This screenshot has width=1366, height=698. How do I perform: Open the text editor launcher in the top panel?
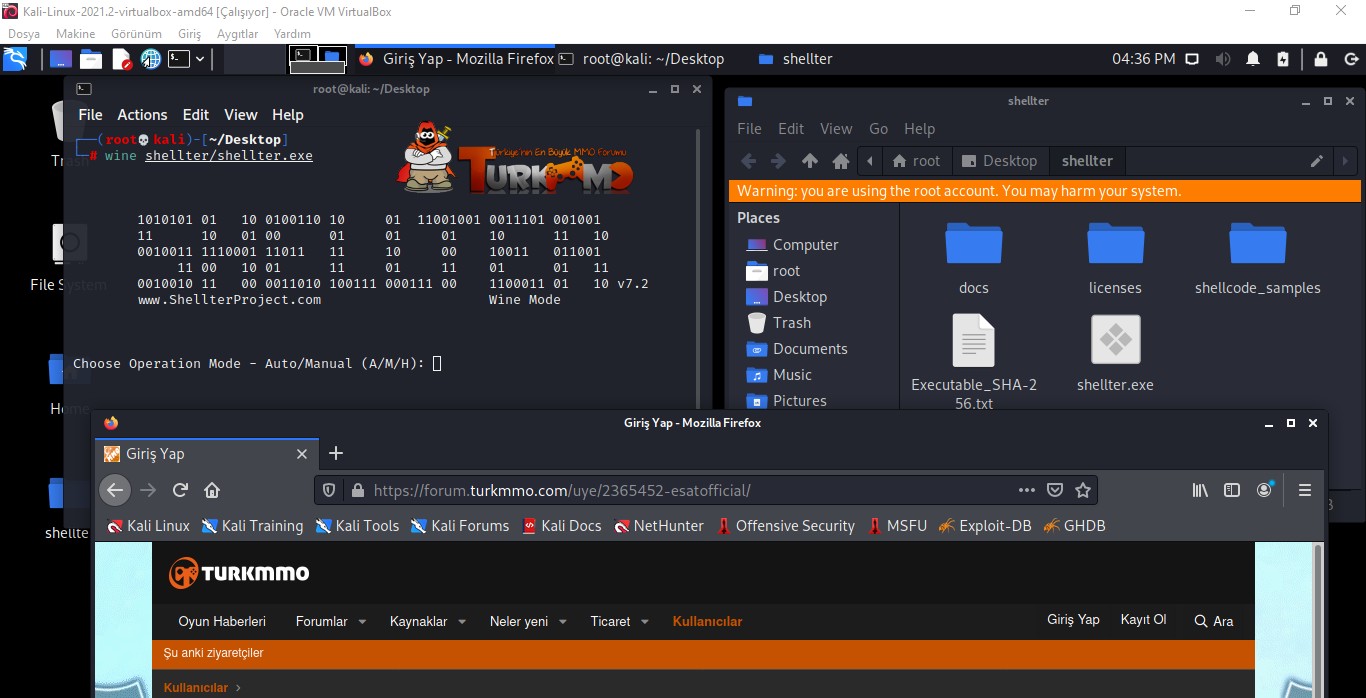[121, 59]
